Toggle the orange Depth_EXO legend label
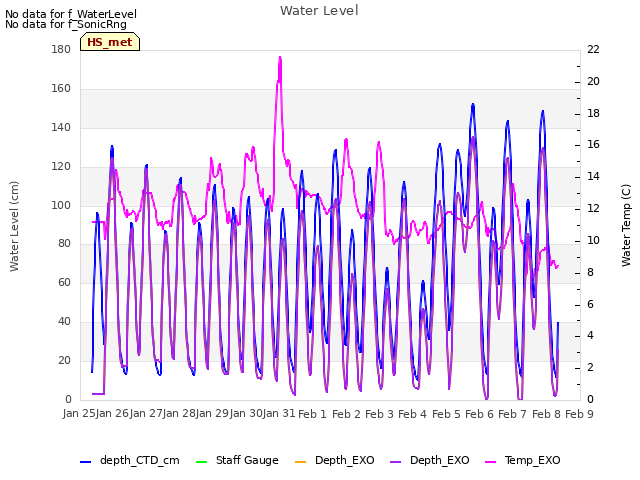 (344, 460)
